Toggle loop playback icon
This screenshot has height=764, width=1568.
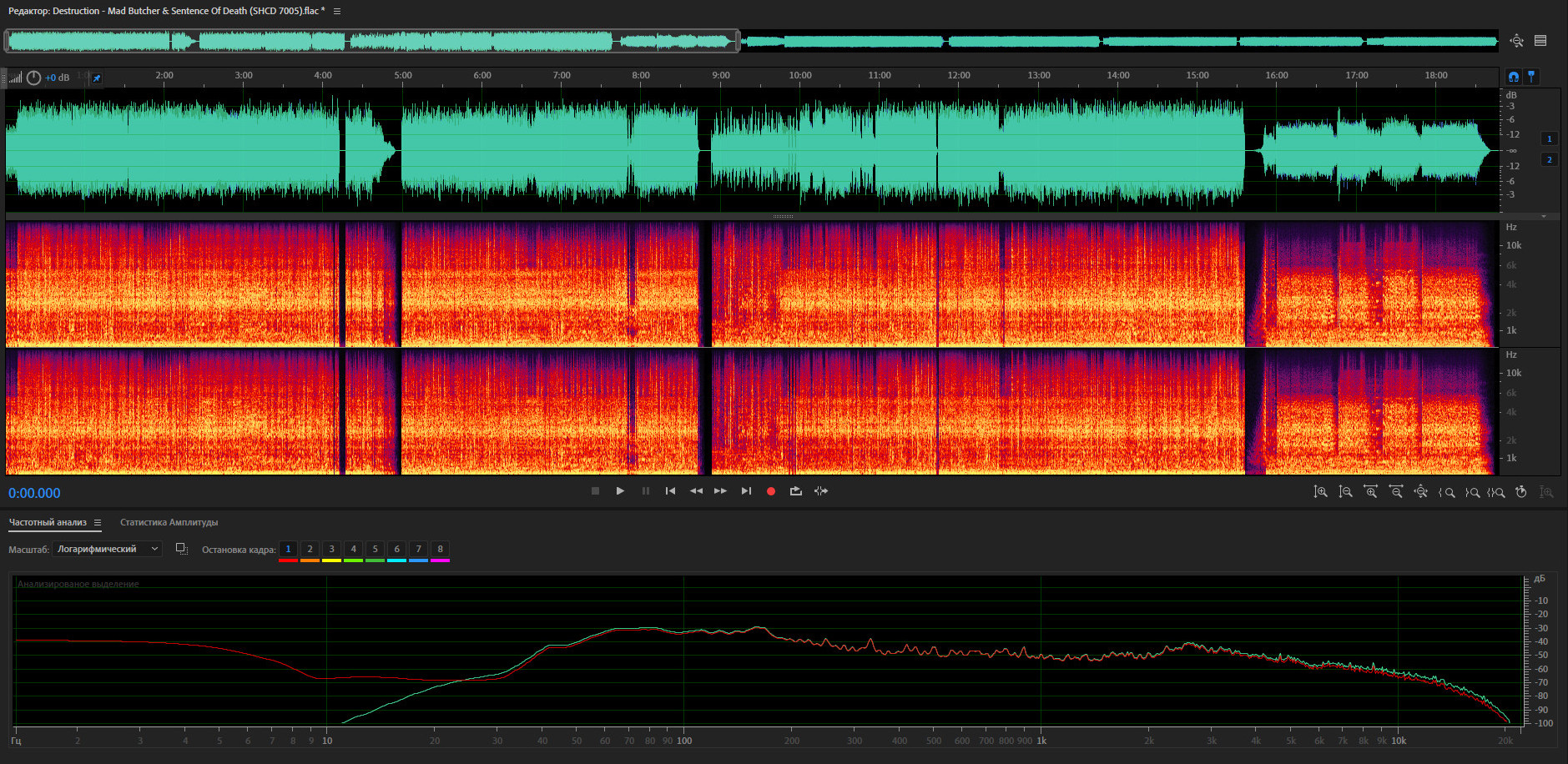[x=795, y=491]
